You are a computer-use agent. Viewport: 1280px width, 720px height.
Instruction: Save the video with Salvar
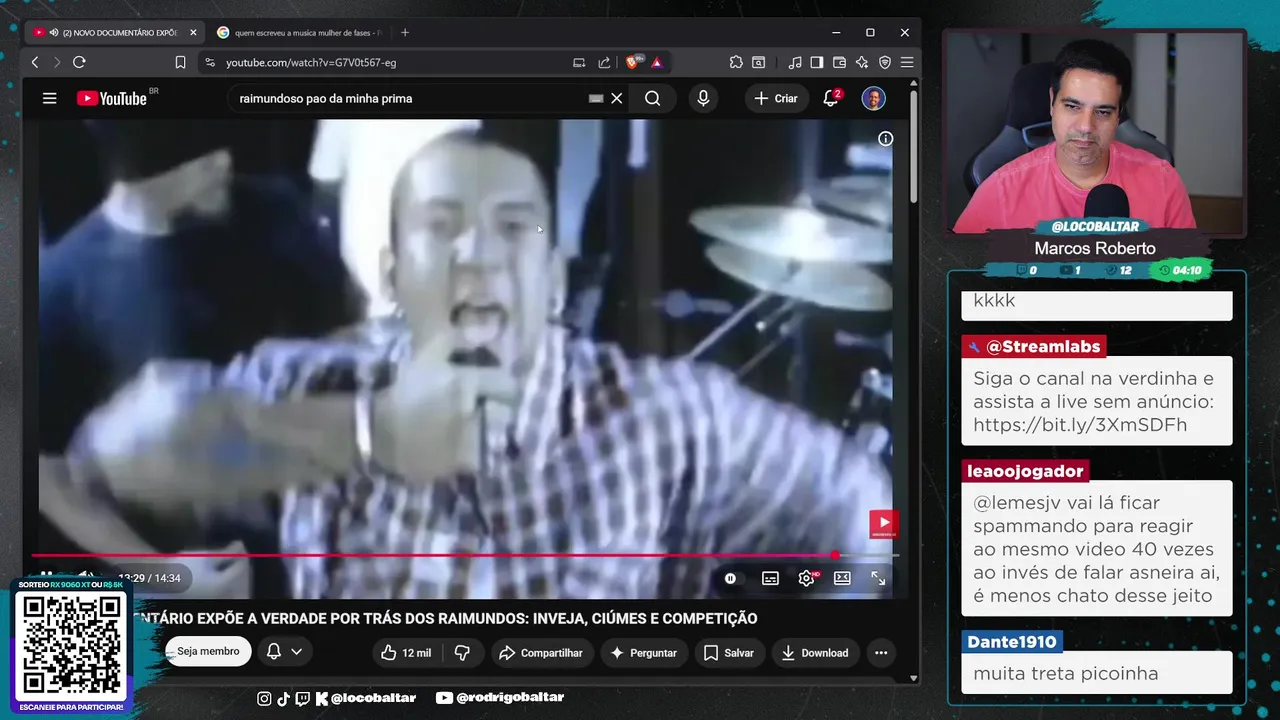point(729,652)
